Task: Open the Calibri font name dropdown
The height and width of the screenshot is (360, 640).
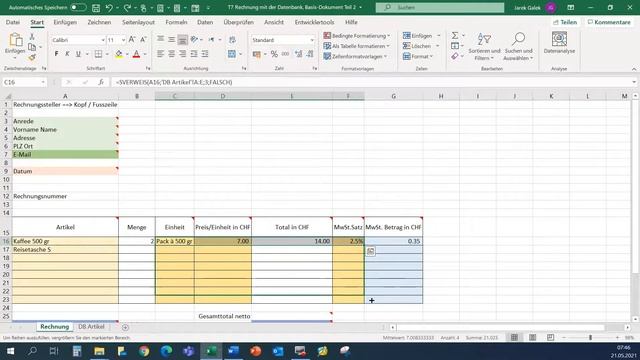Action: pos(103,40)
